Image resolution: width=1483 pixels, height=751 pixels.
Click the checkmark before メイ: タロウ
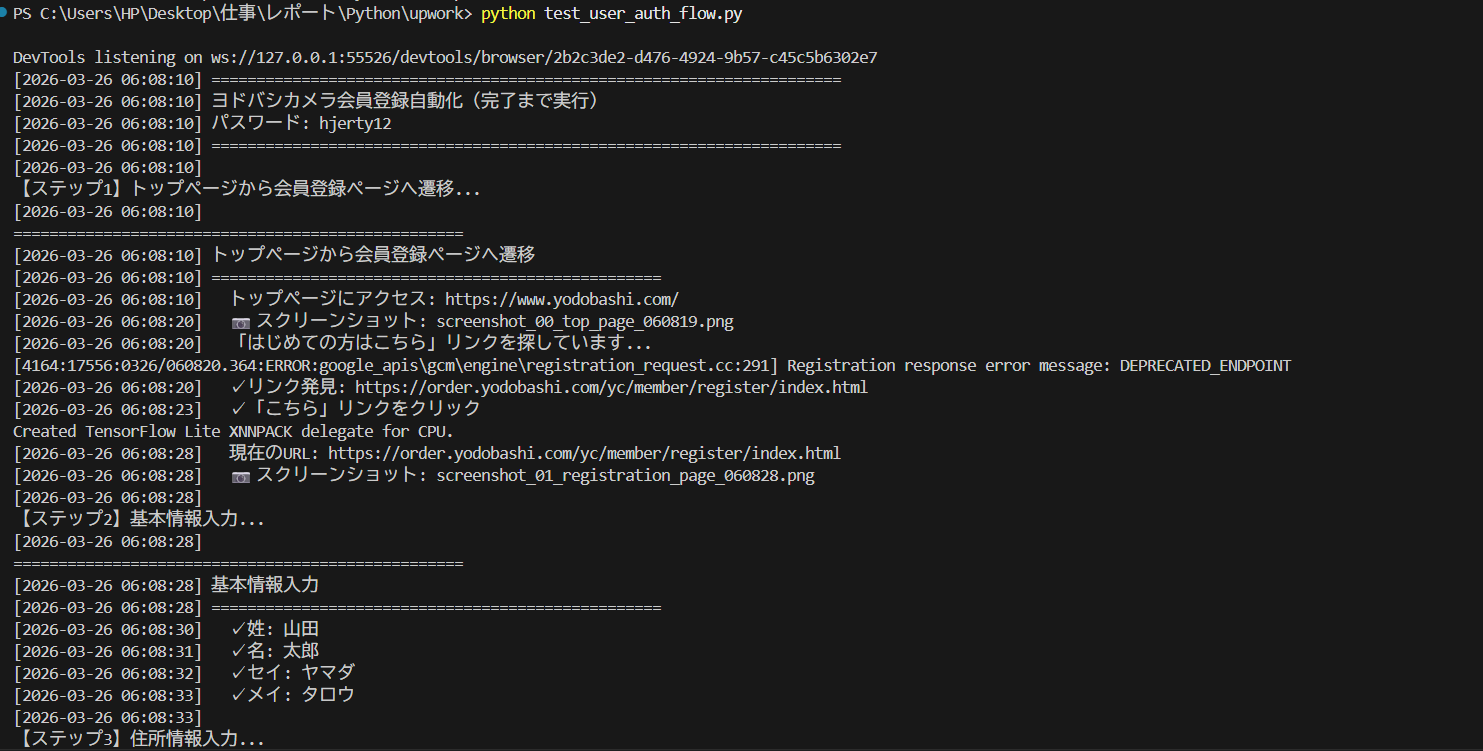[238, 695]
